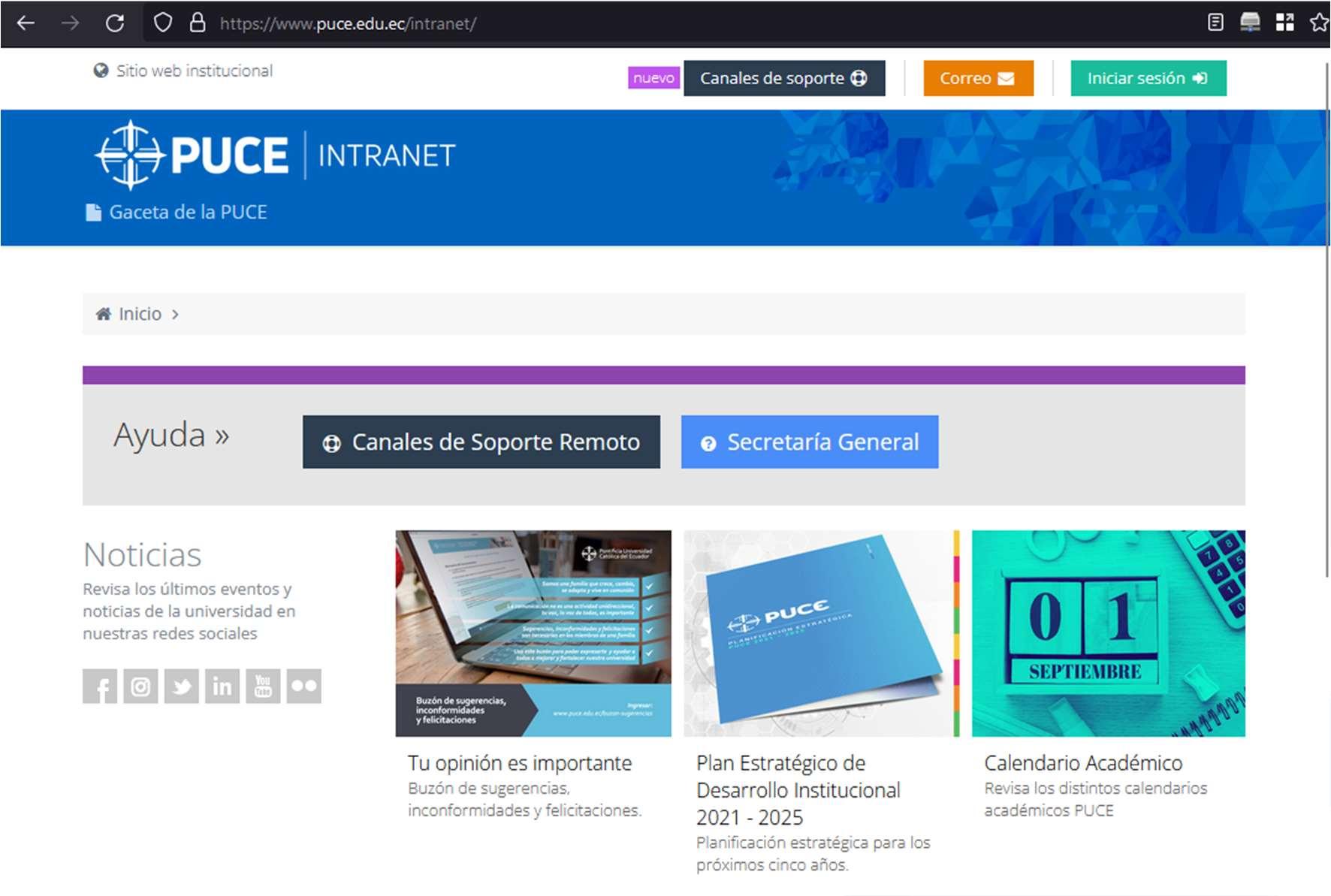Open Sitio web institucional link
This screenshot has height=896, width=1331.
183,71
